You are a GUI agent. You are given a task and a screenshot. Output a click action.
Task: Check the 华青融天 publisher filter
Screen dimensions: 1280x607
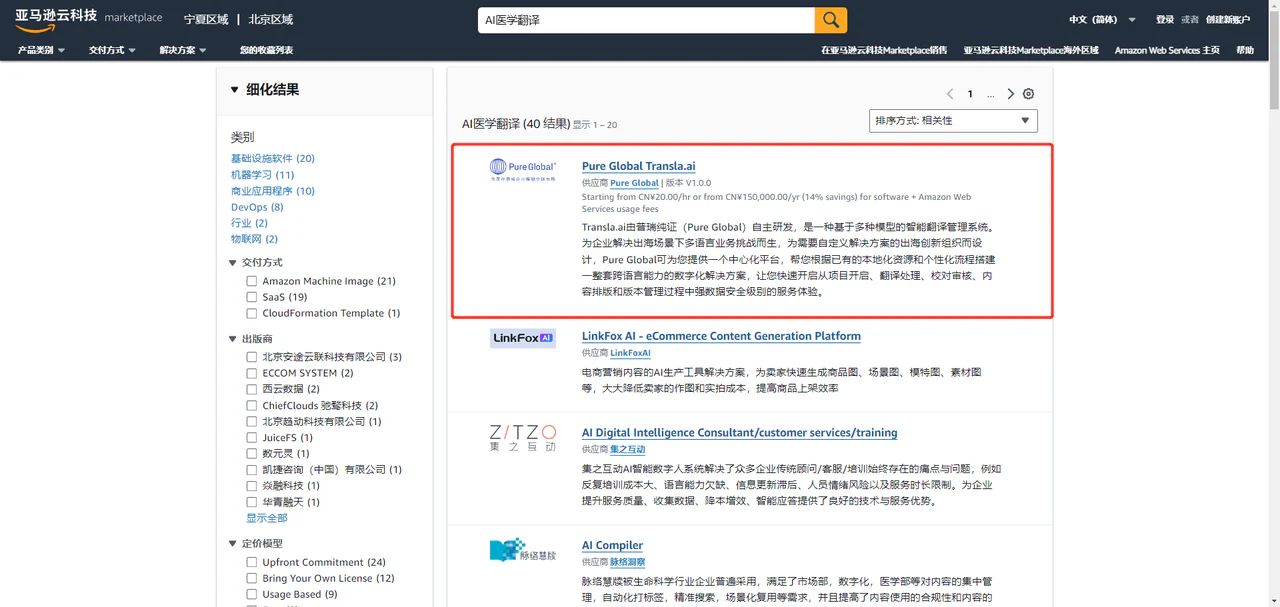252,502
